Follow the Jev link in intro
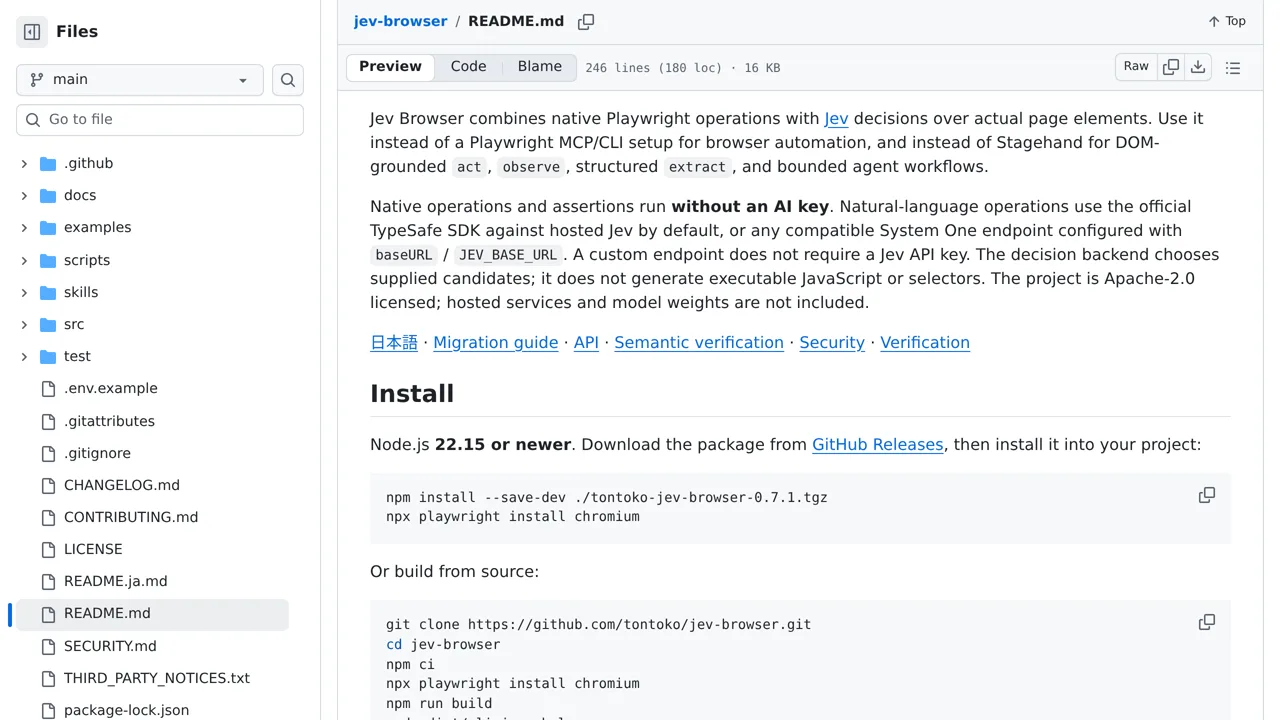The width and height of the screenshot is (1280, 720). [x=836, y=118]
